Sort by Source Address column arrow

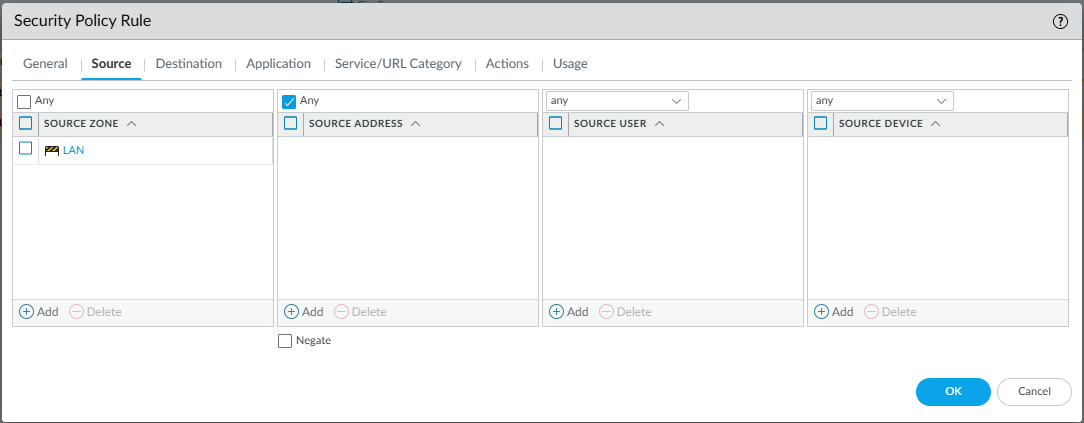tap(415, 124)
